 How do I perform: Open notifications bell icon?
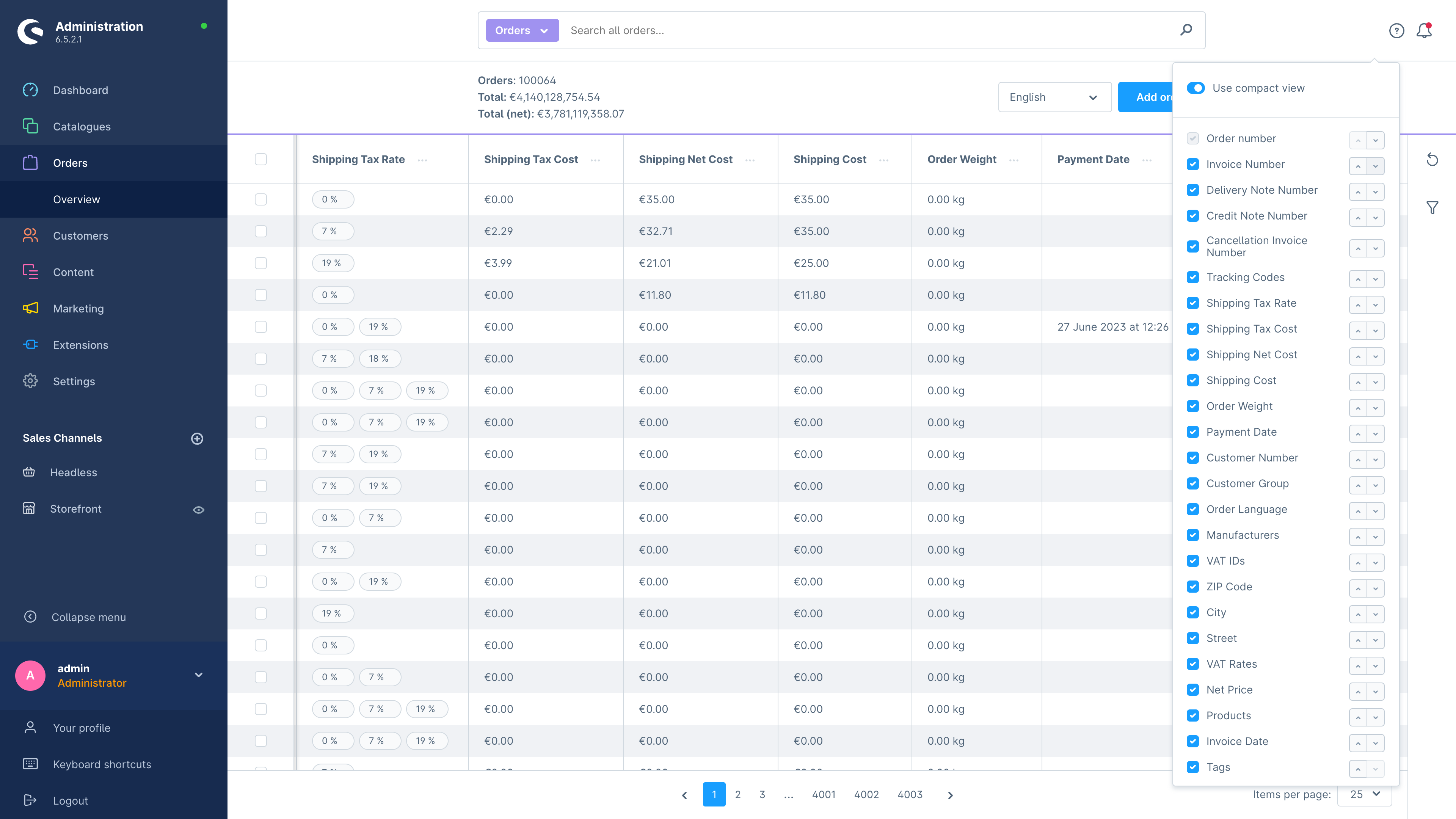1424,30
